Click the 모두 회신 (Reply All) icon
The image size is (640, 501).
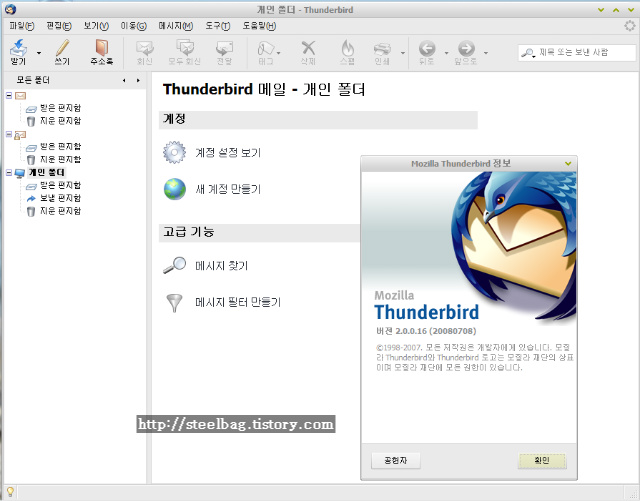tap(184, 48)
